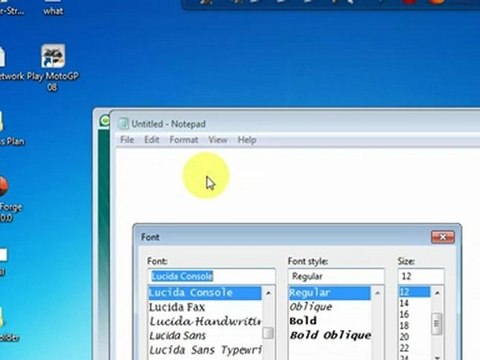Click font list scrollbar thumb
The image size is (480, 360).
[x=268, y=333]
